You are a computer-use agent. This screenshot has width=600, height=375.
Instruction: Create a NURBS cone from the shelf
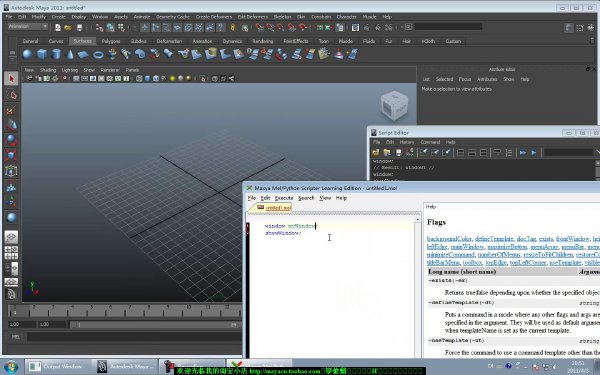pos(70,54)
